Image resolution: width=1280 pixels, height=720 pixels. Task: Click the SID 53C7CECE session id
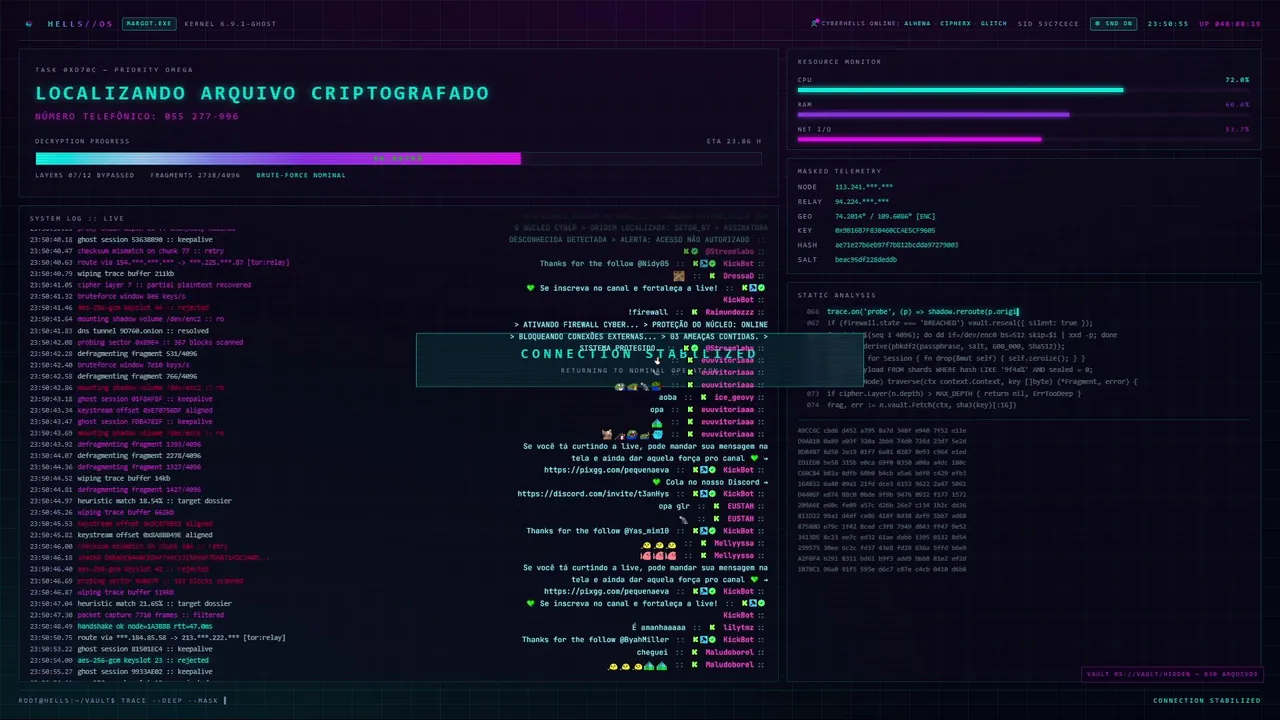click(x=1048, y=23)
